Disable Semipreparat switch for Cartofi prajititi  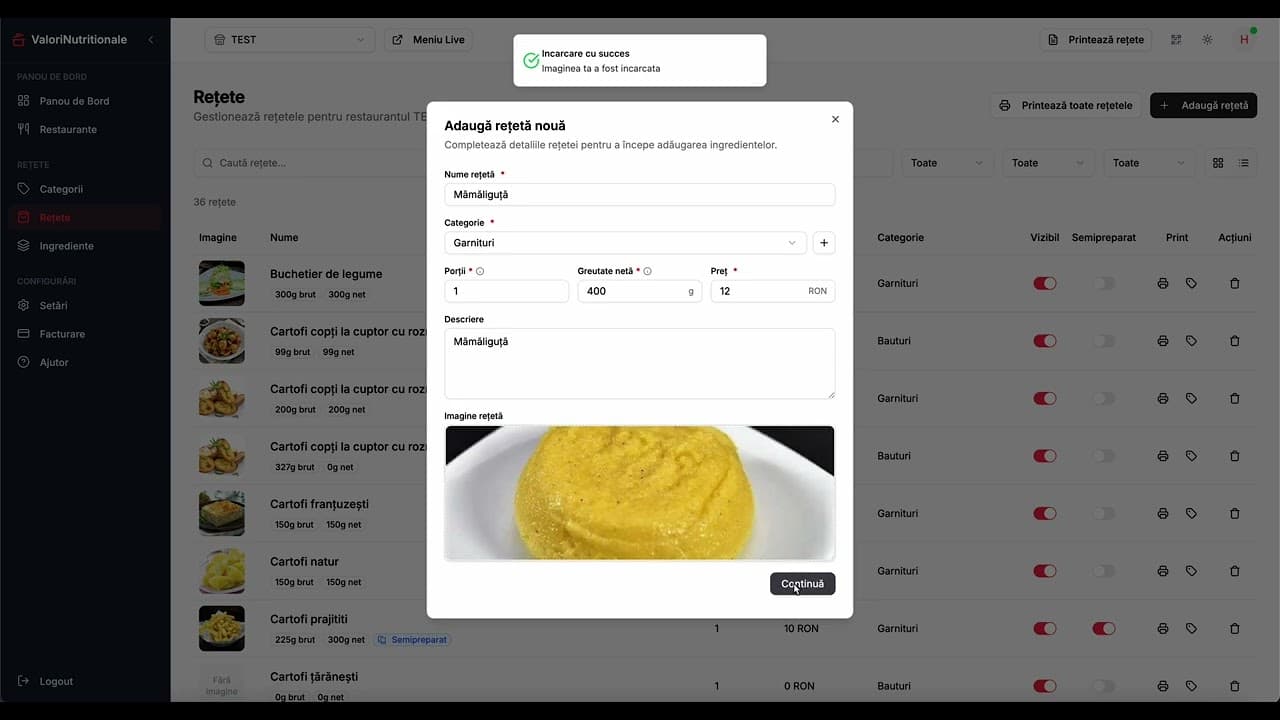coord(1103,629)
